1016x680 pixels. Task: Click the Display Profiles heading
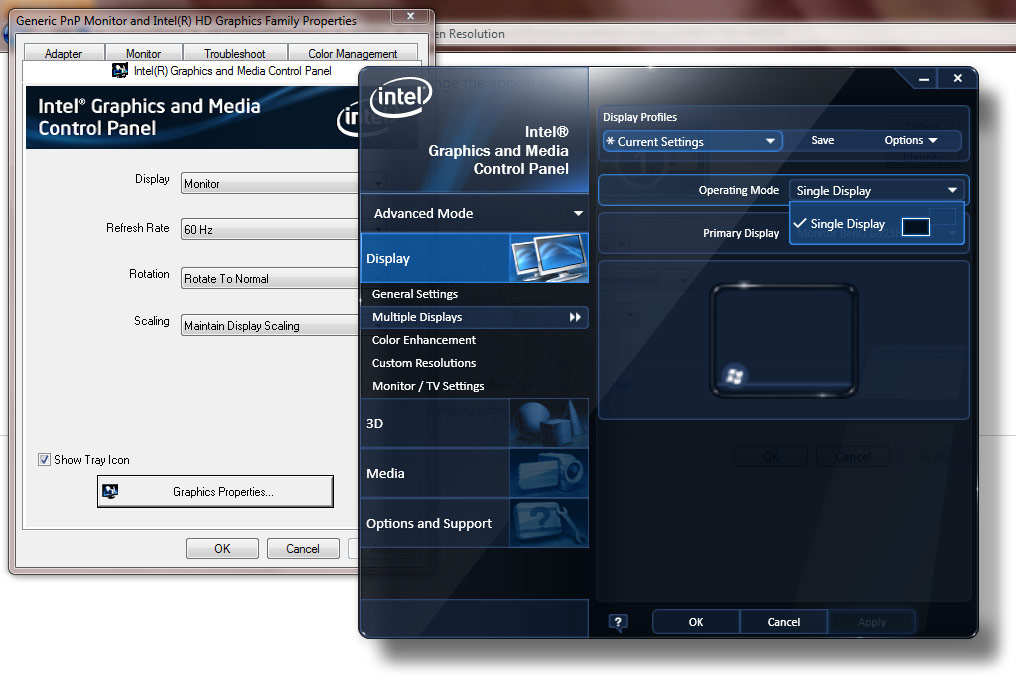click(x=640, y=117)
